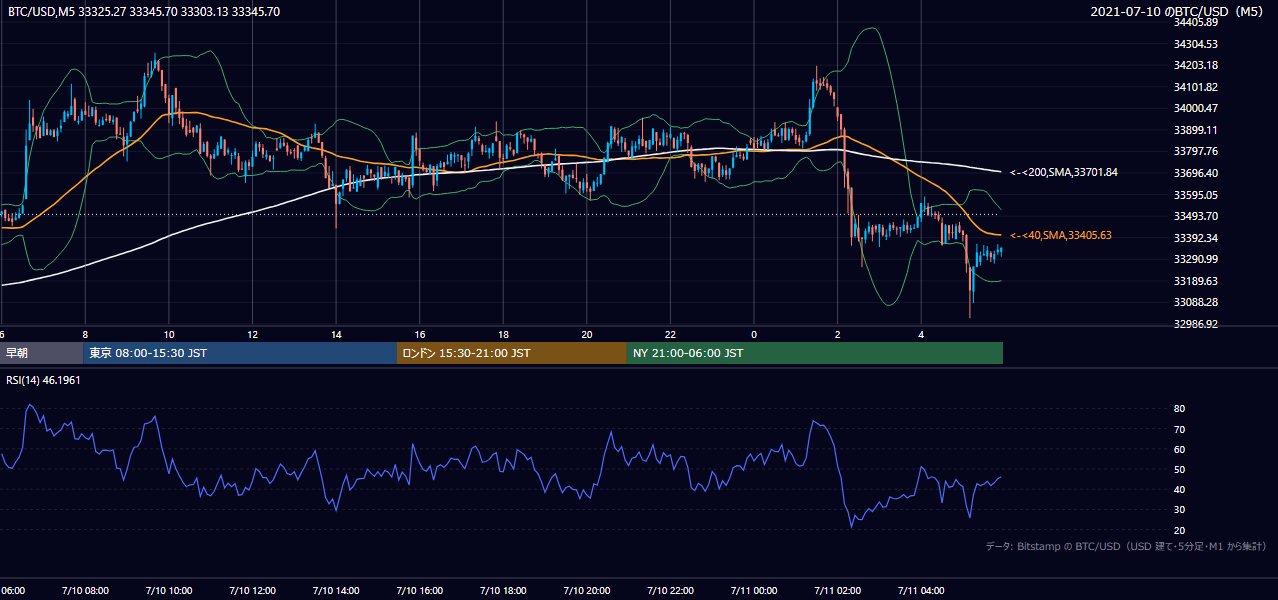Click price axis label 33797.76

tap(1196, 151)
